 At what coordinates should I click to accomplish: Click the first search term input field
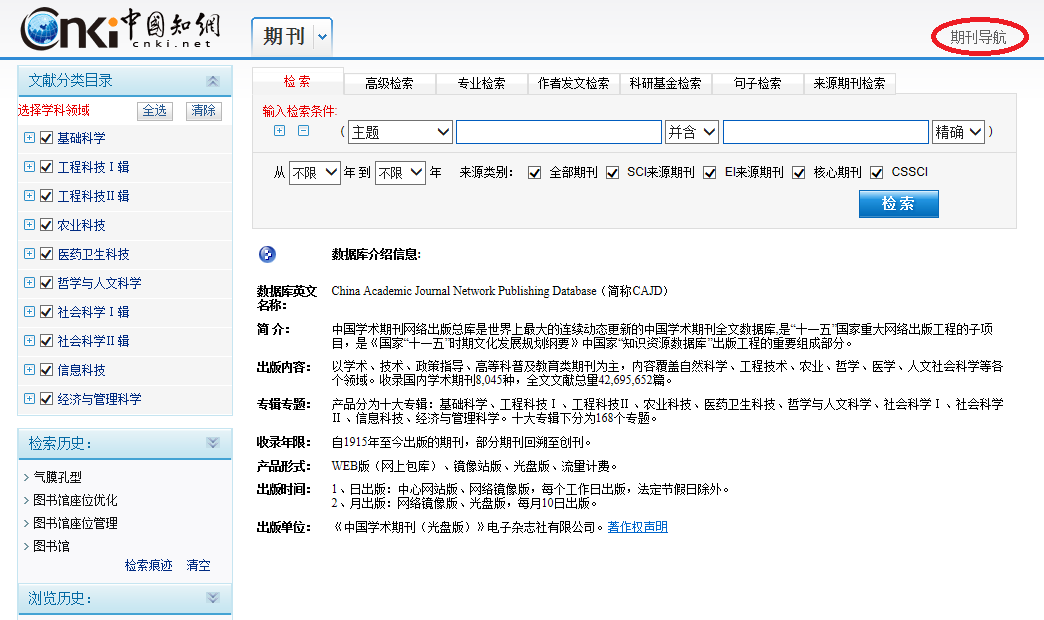[x=558, y=131]
